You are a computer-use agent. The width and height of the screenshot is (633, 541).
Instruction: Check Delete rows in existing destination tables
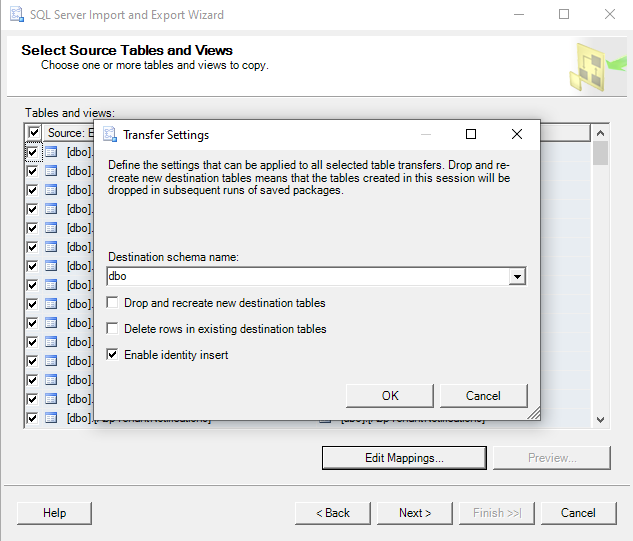[x=112, y=328]
